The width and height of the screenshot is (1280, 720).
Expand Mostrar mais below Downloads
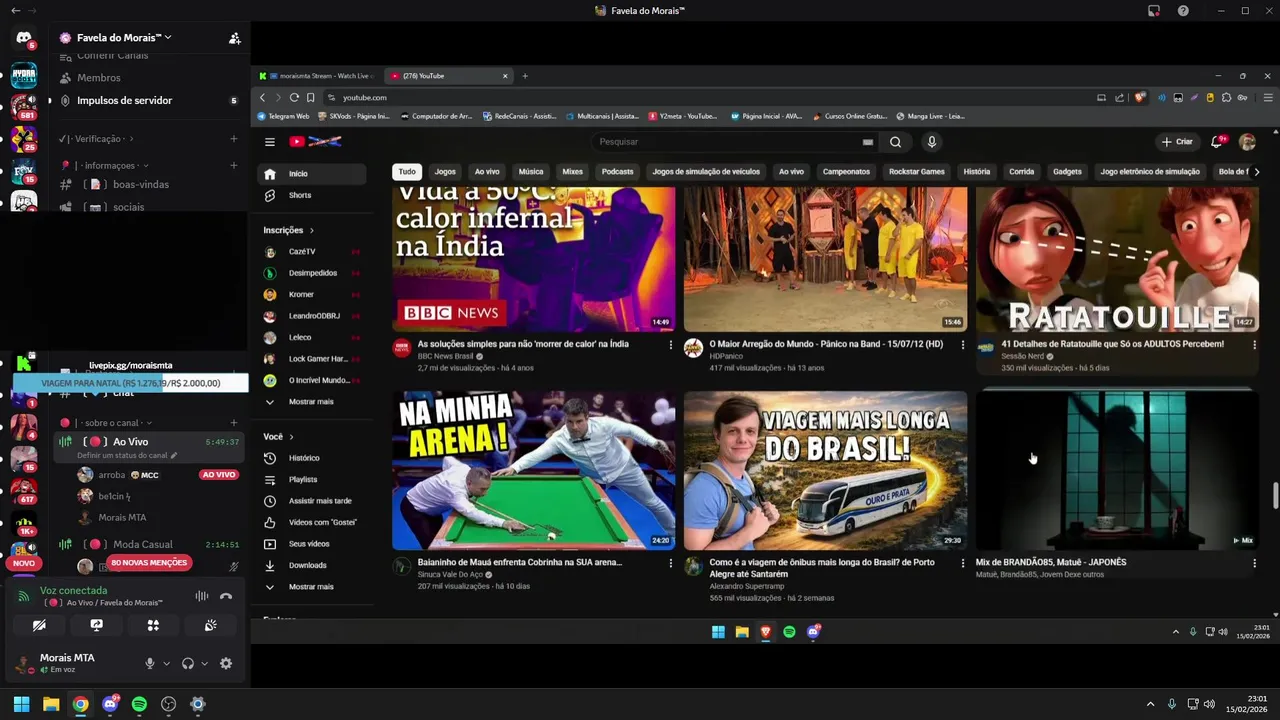pyautogui.click(x=311, y=587)
